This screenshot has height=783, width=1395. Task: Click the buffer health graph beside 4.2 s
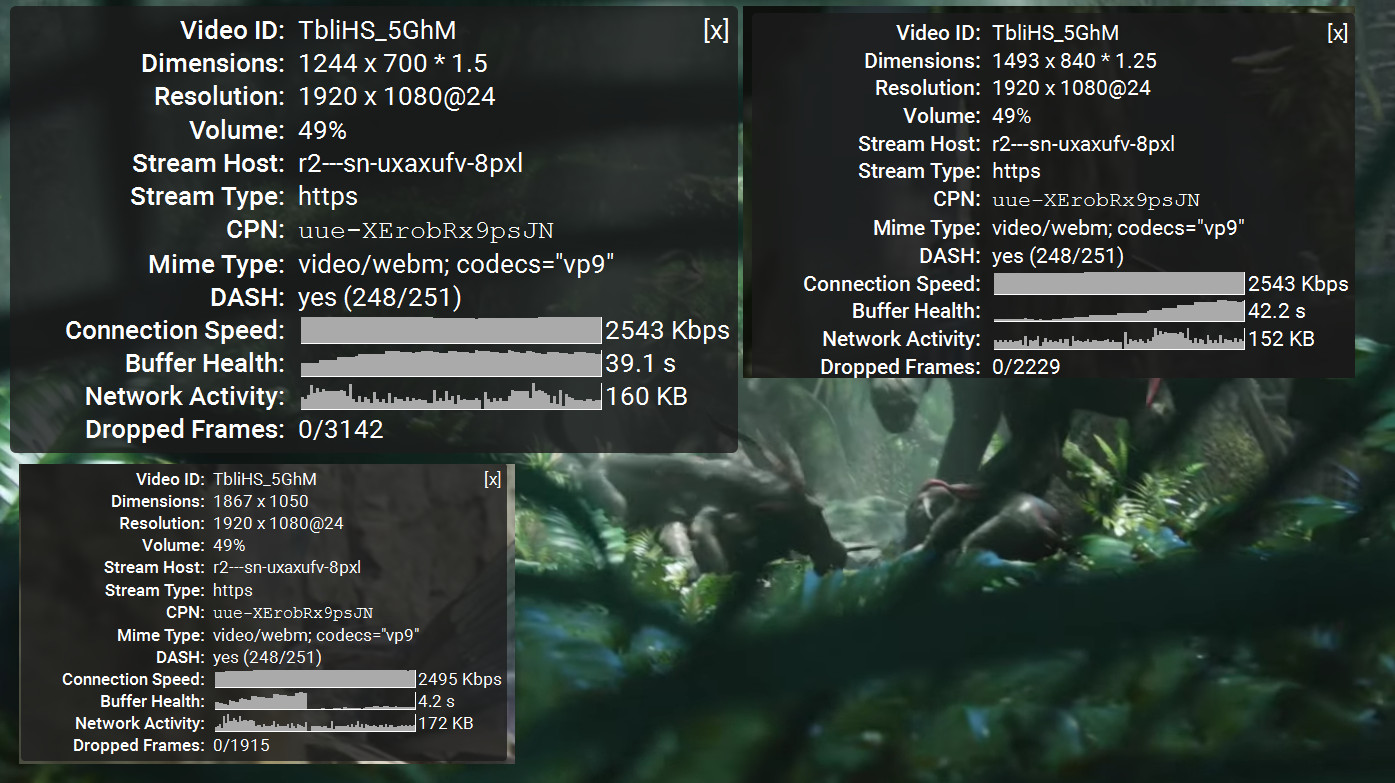coord(315,701)
